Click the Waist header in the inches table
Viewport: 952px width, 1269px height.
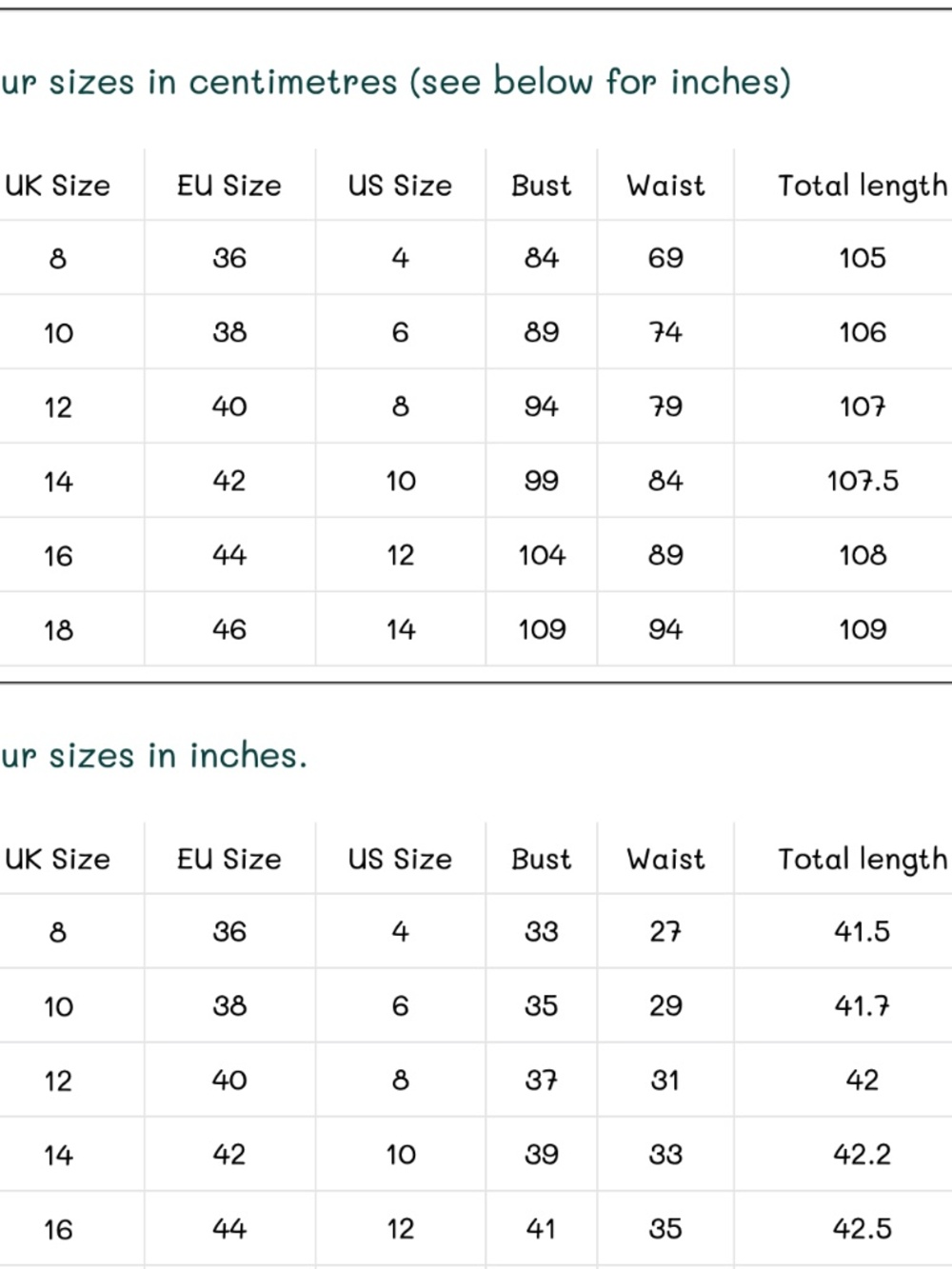pyautogui.click(x=665, y=859)
